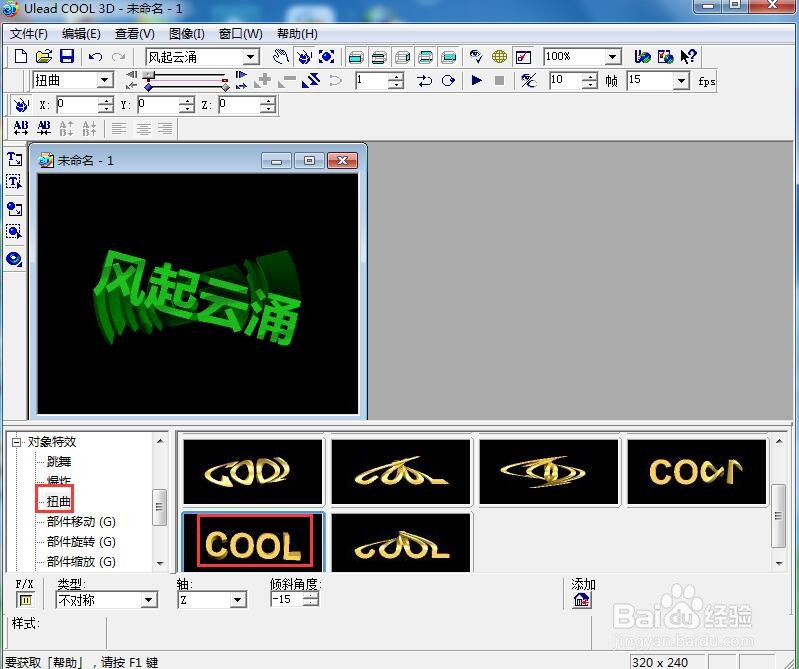
Task: Click the timeline frame slider handle
Action: click(148, 75)
